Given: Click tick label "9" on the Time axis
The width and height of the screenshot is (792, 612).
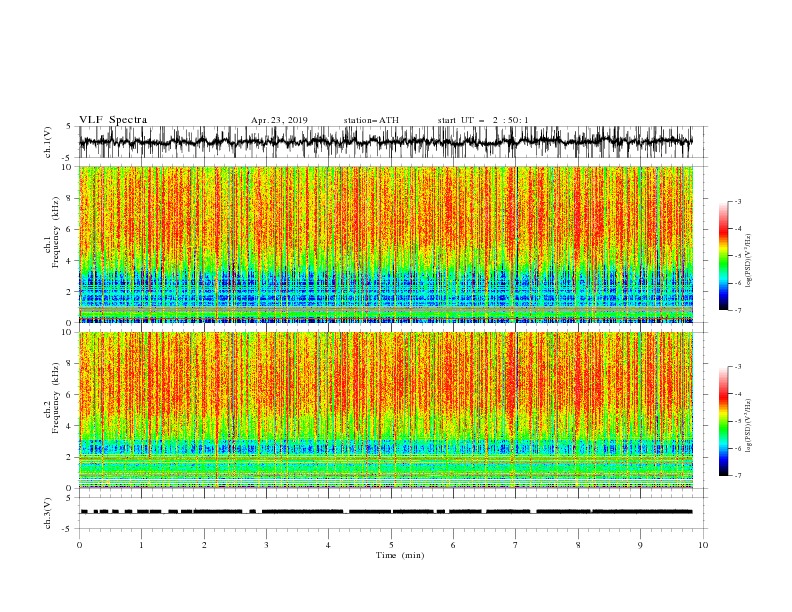Looking at the screenshot, I should 640,545.
